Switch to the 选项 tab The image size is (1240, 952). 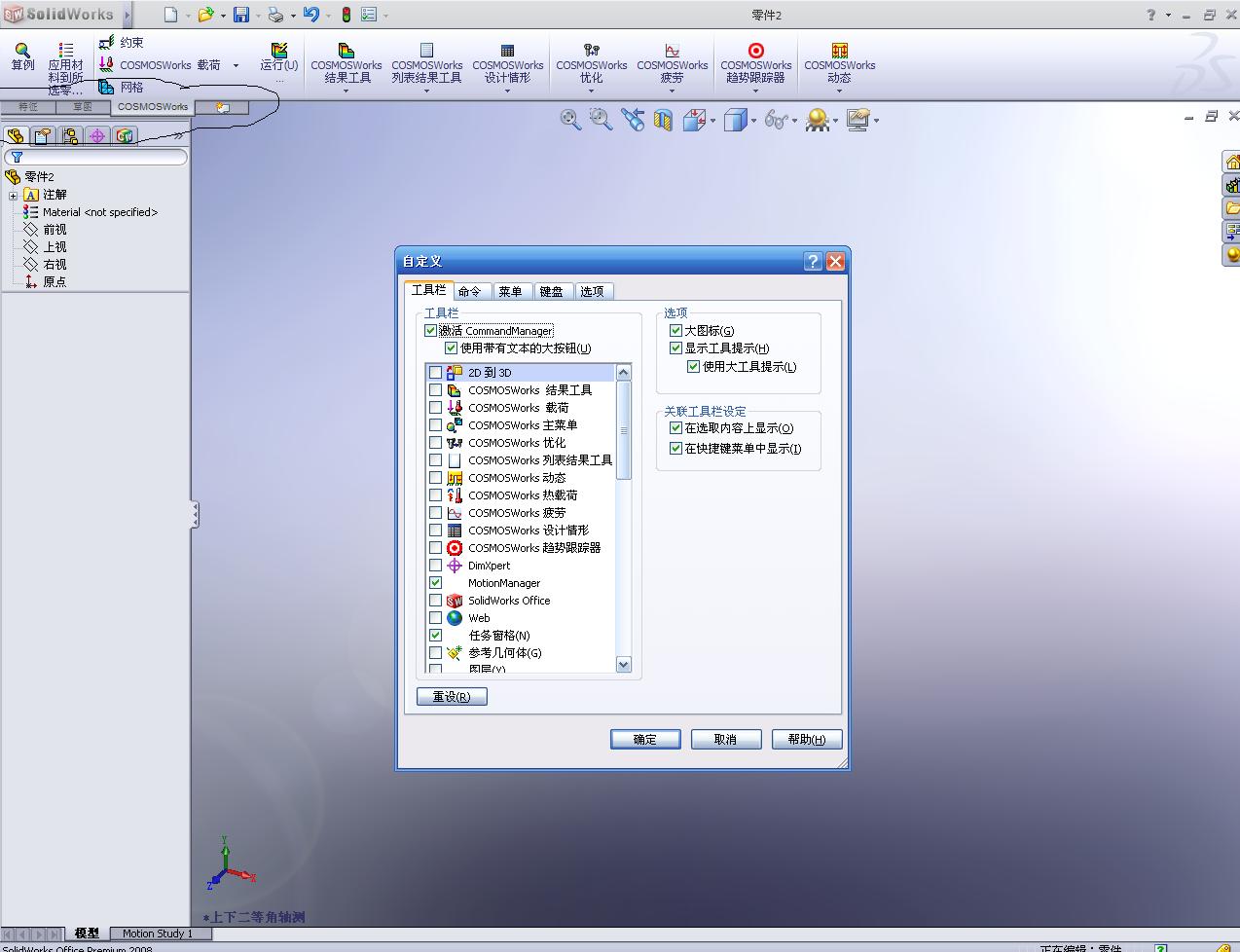593,291
